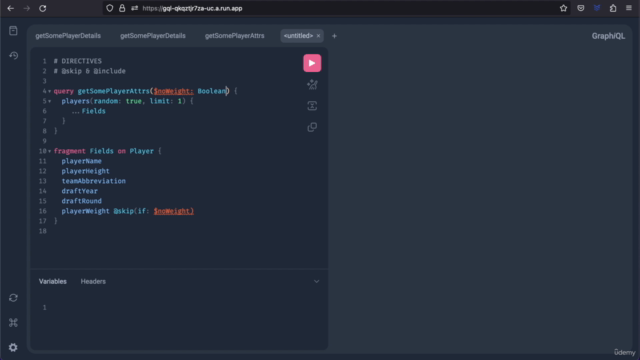The image size is (640, 360).
Task: Collapse the variables editor chevron
Action: click(x=316, y=281)
